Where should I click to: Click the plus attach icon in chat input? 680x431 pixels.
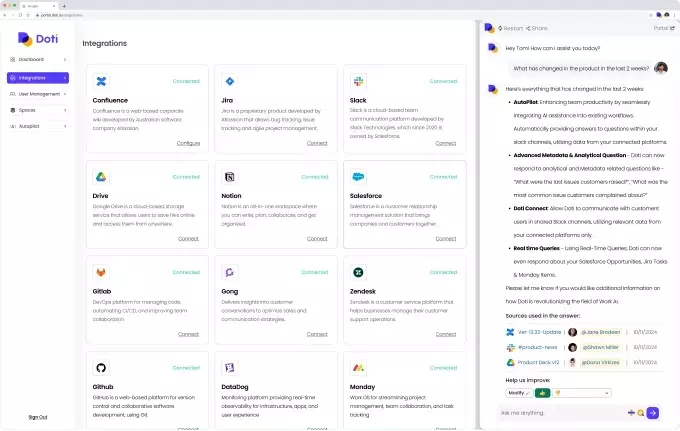[631, 413]
